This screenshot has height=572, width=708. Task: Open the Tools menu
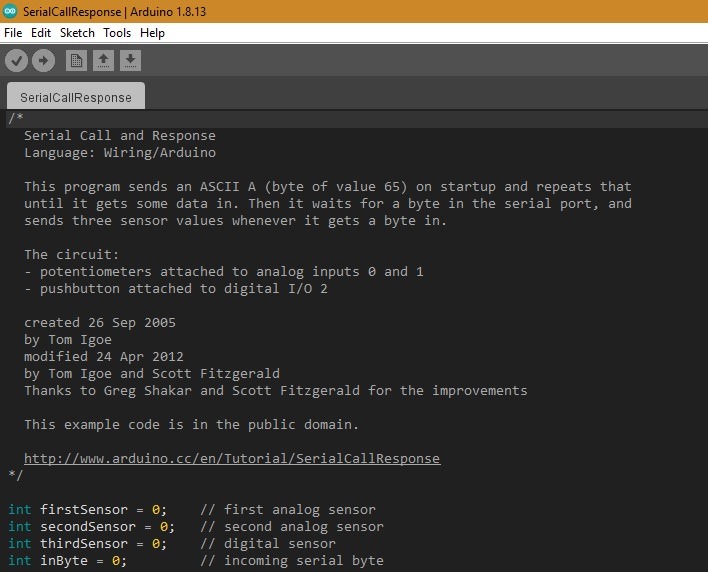[117, 33]
